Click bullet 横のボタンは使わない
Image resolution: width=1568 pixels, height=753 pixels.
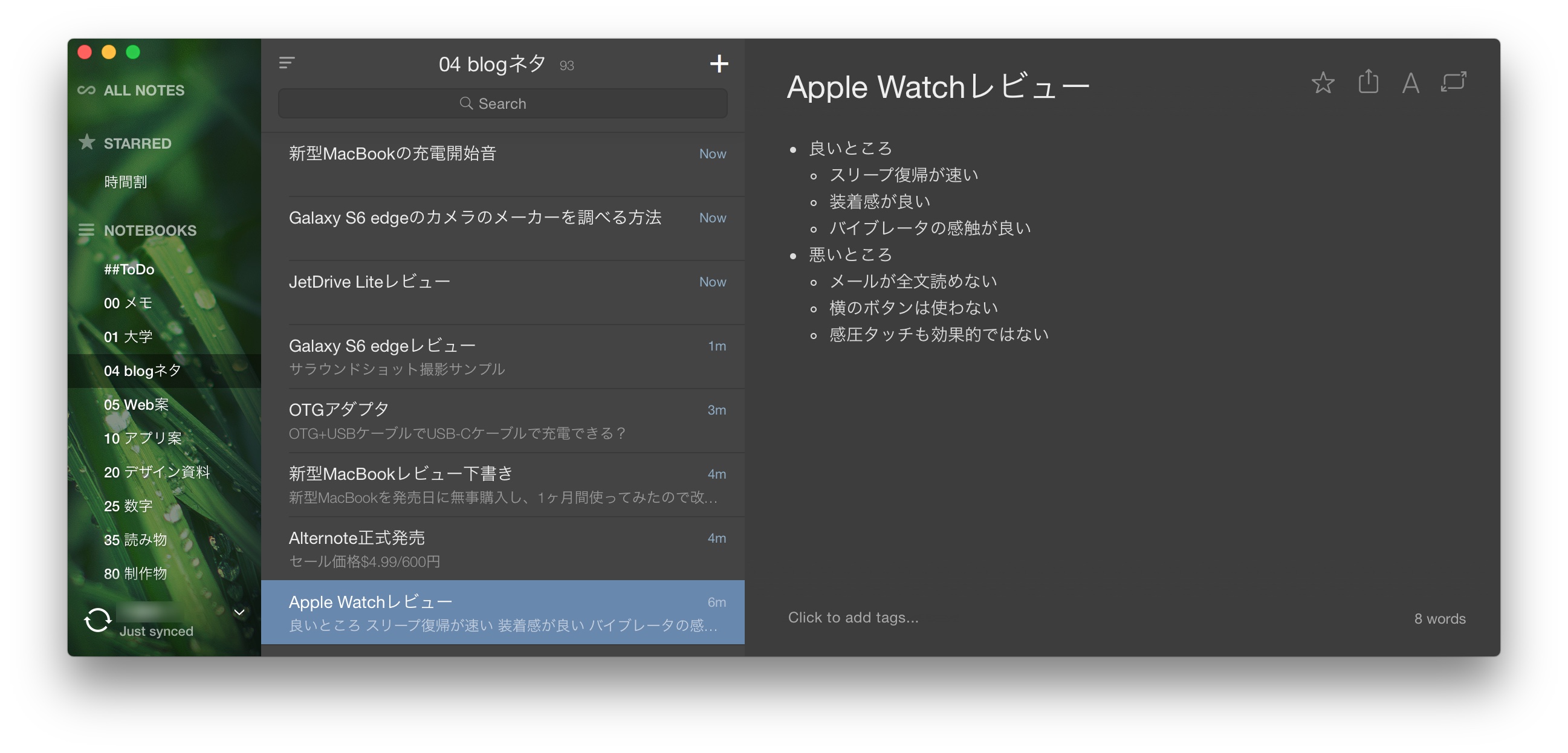913,308
